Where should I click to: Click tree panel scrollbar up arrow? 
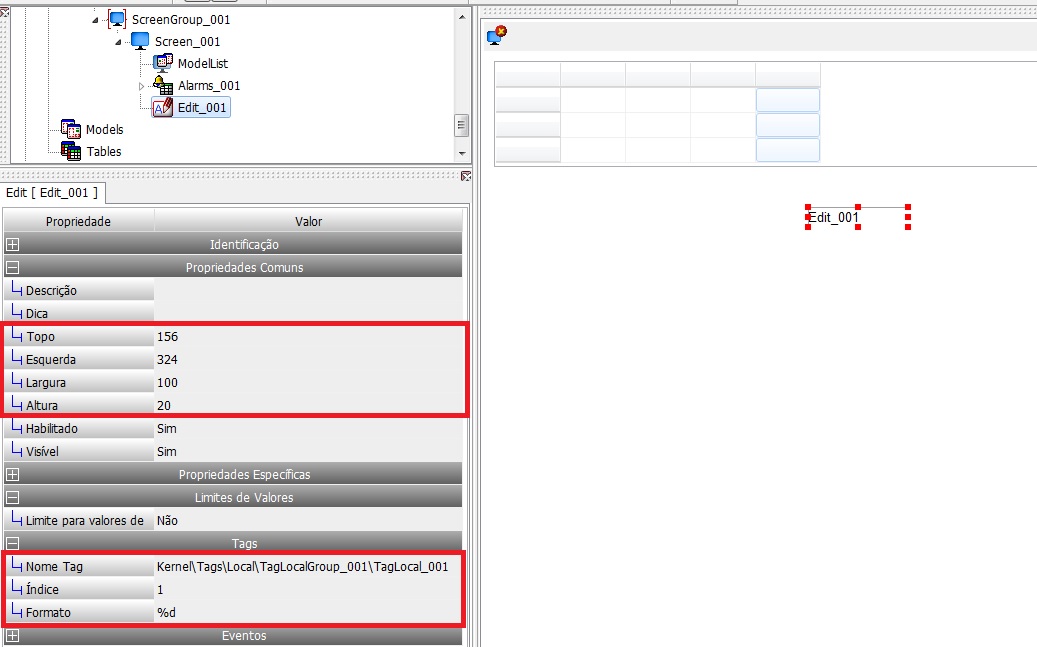point(462,17)
